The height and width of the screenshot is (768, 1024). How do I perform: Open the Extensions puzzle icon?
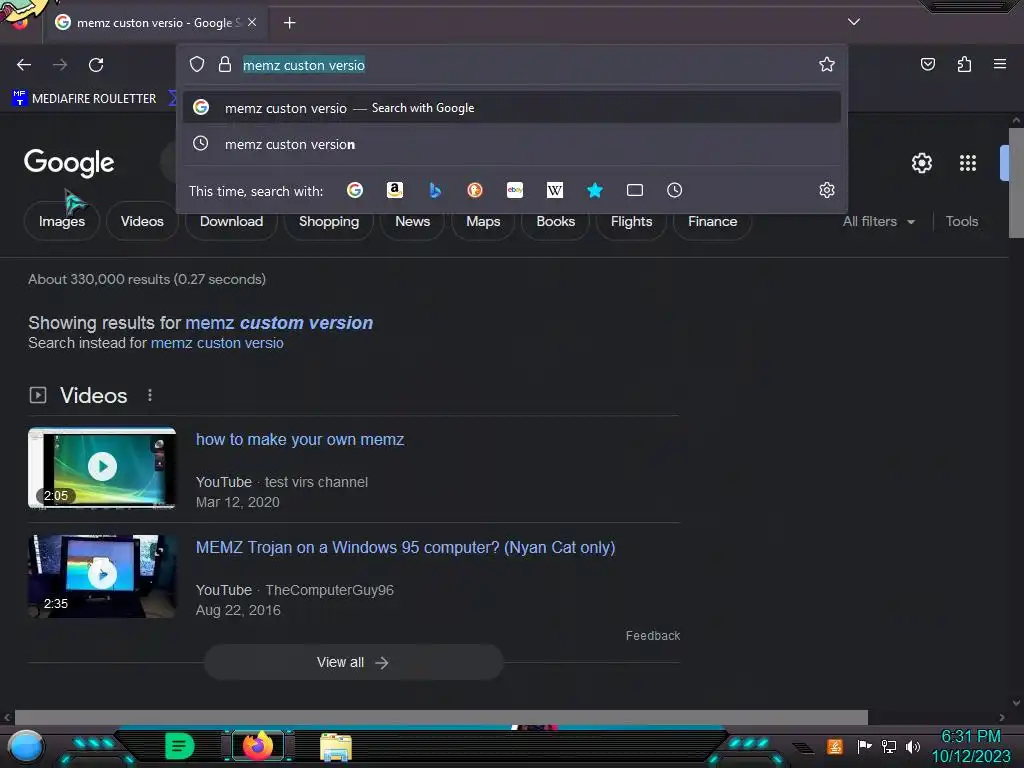click(964, 64)
